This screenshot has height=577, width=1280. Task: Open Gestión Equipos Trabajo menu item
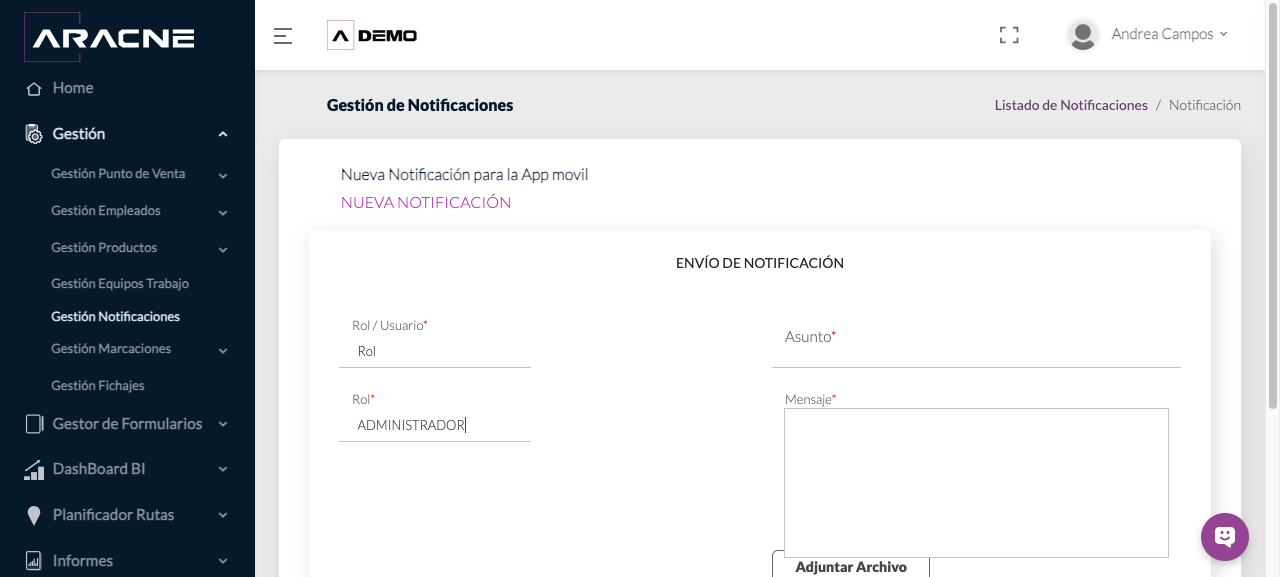(x=120, y=284)
